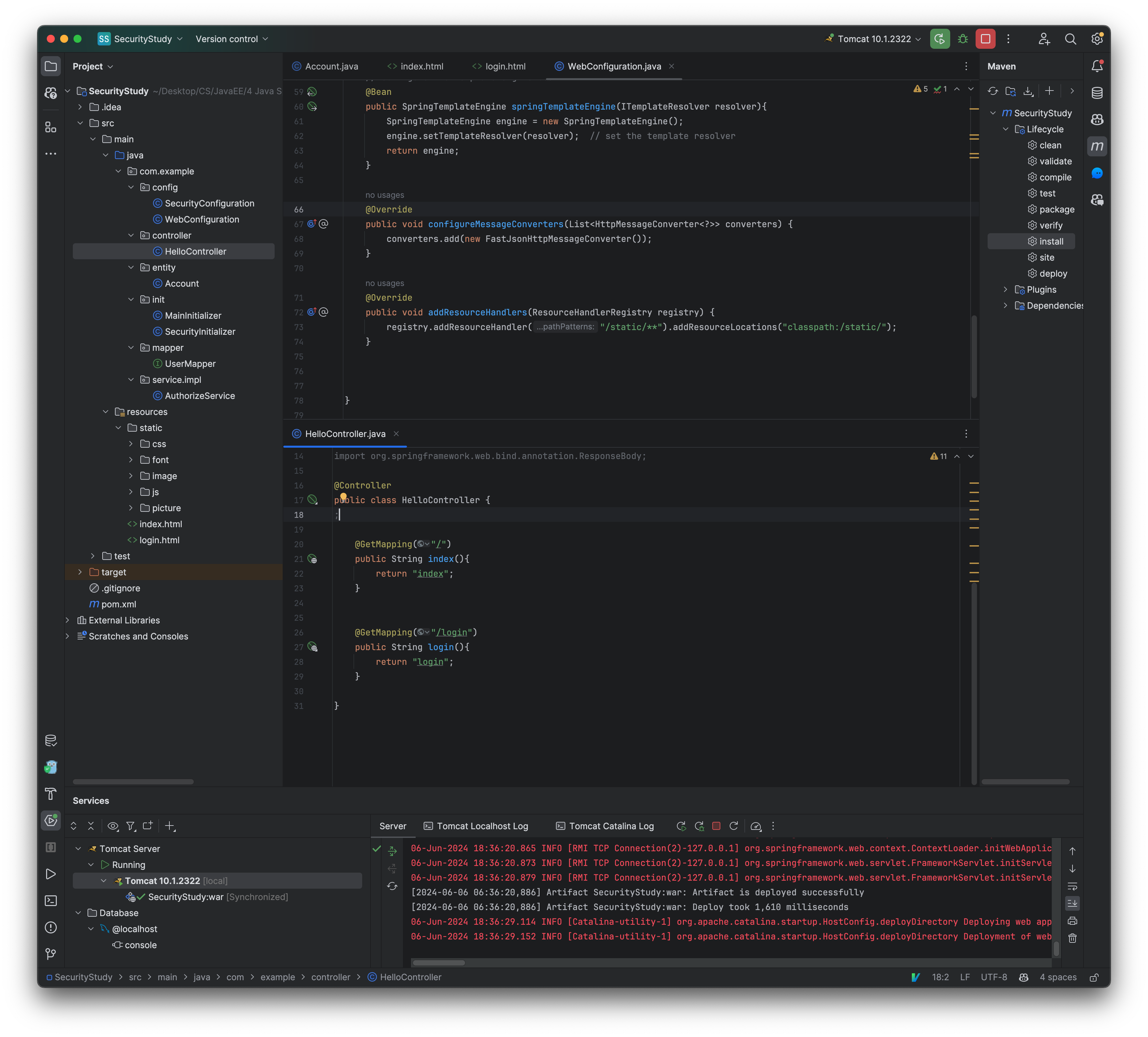Open the Build tool window hammer icon
Viewport: 1148px width, 1037px height.
[51, 794]
